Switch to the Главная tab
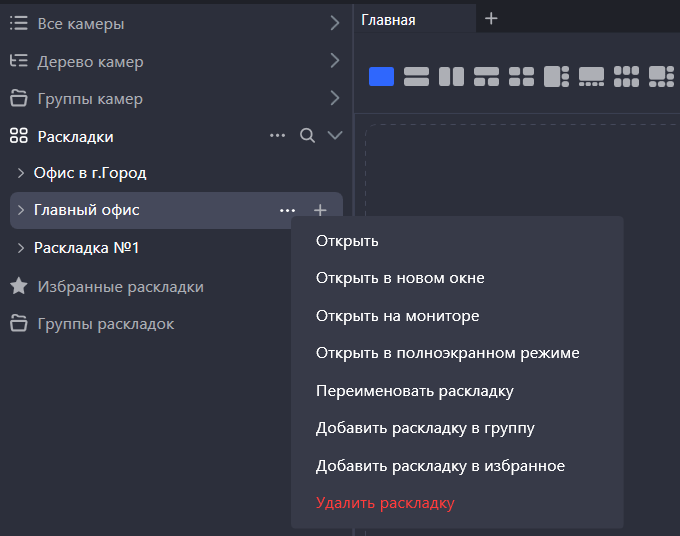 point(389,20)
